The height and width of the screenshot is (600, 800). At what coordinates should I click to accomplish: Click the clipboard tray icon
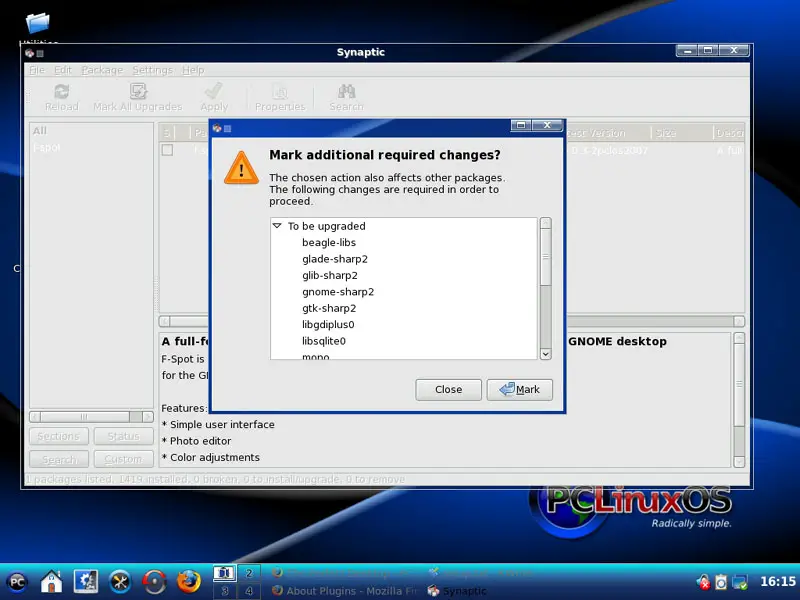[721, 582]
